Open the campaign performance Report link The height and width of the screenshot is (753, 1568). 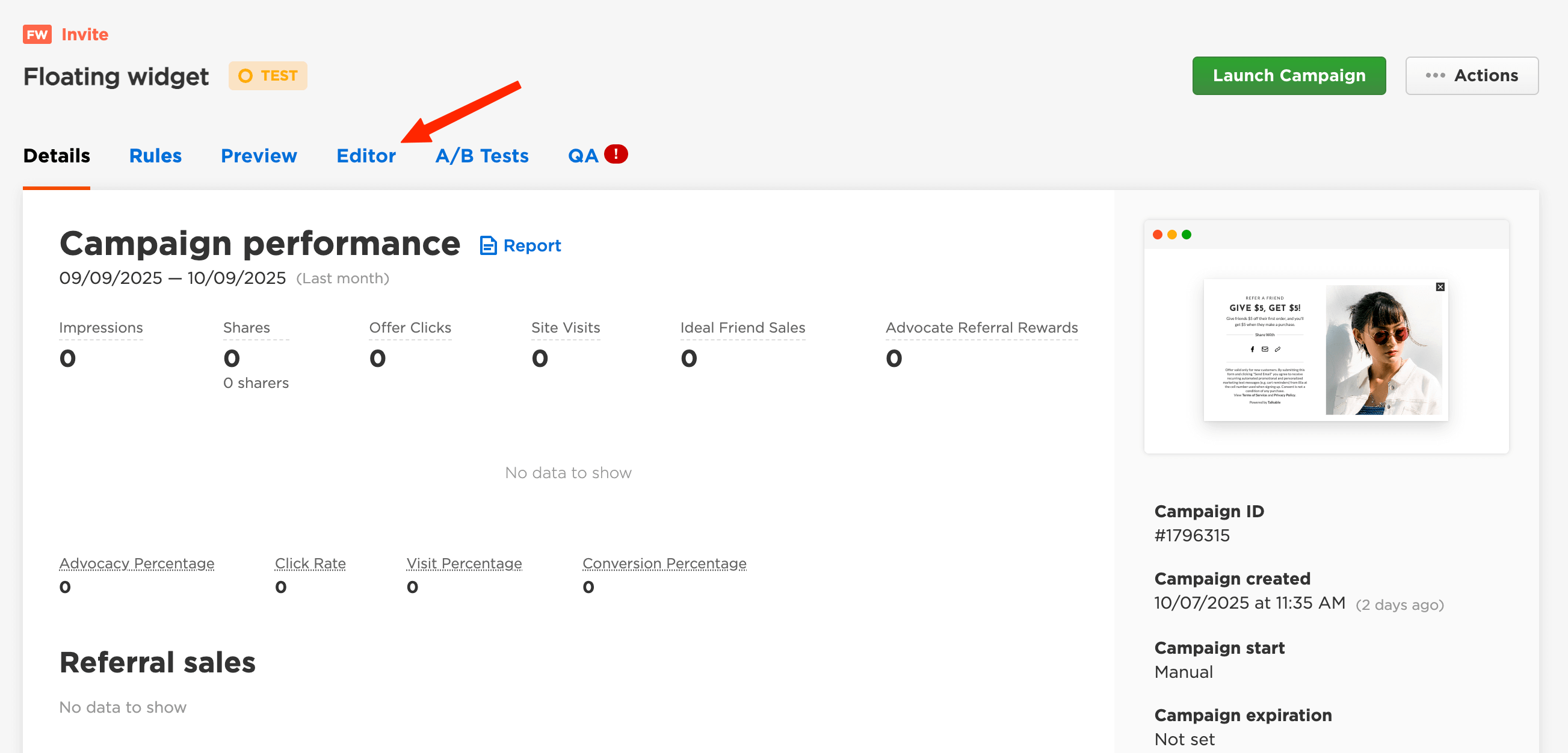(x=531, y=245)
